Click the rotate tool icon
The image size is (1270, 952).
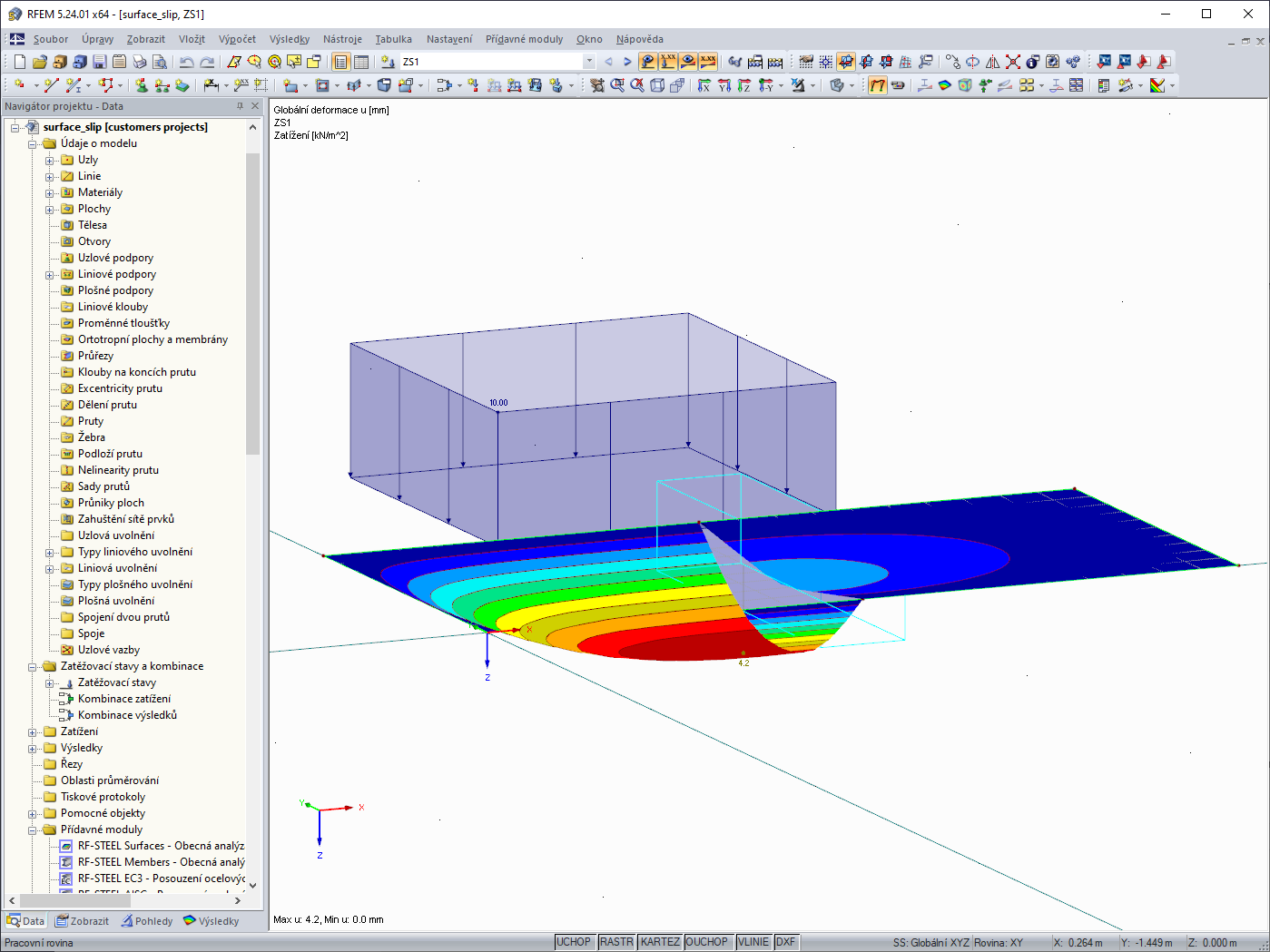tap(973, 62)
